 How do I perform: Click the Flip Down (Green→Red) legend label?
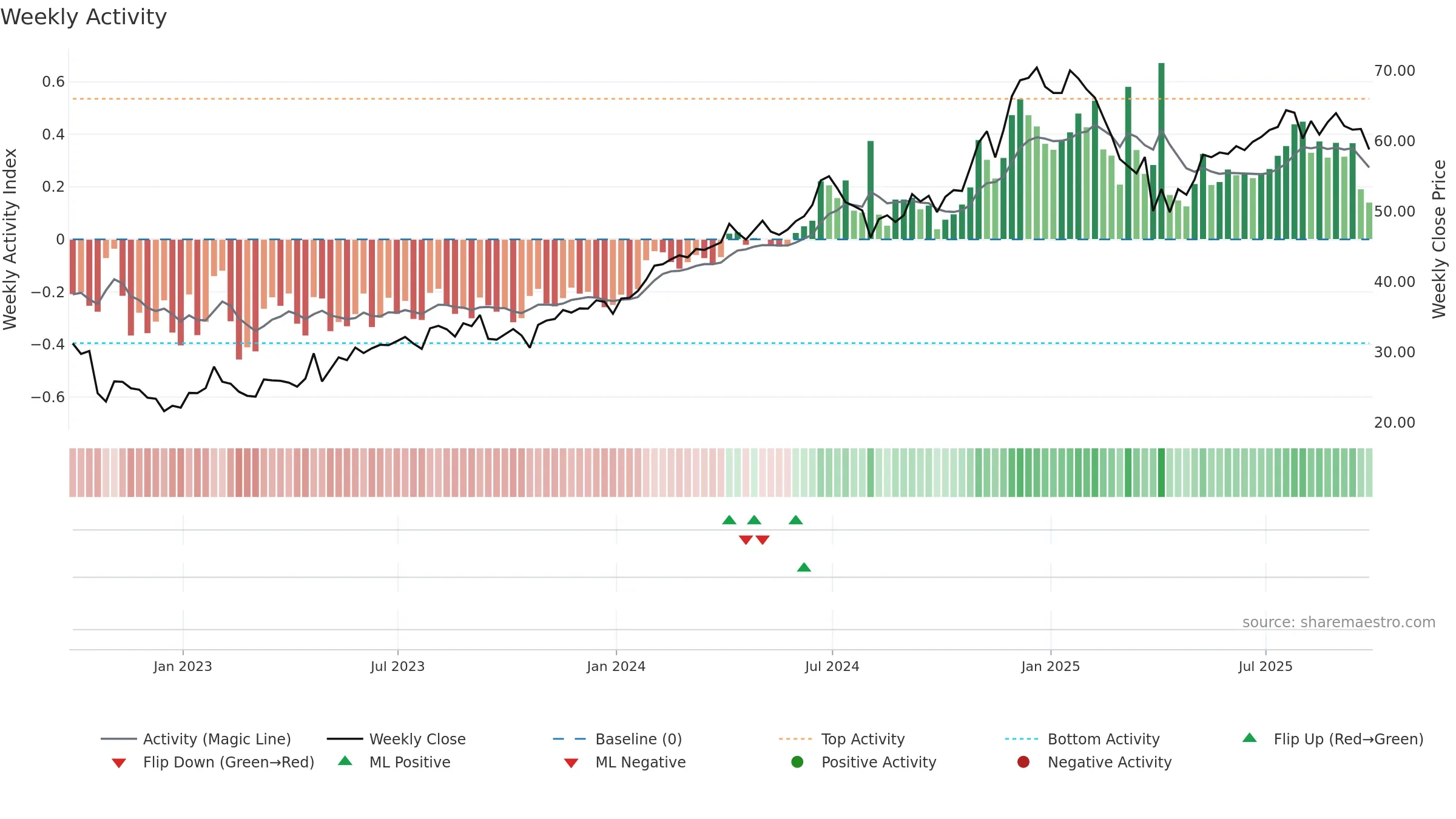[x=229, y=762]
